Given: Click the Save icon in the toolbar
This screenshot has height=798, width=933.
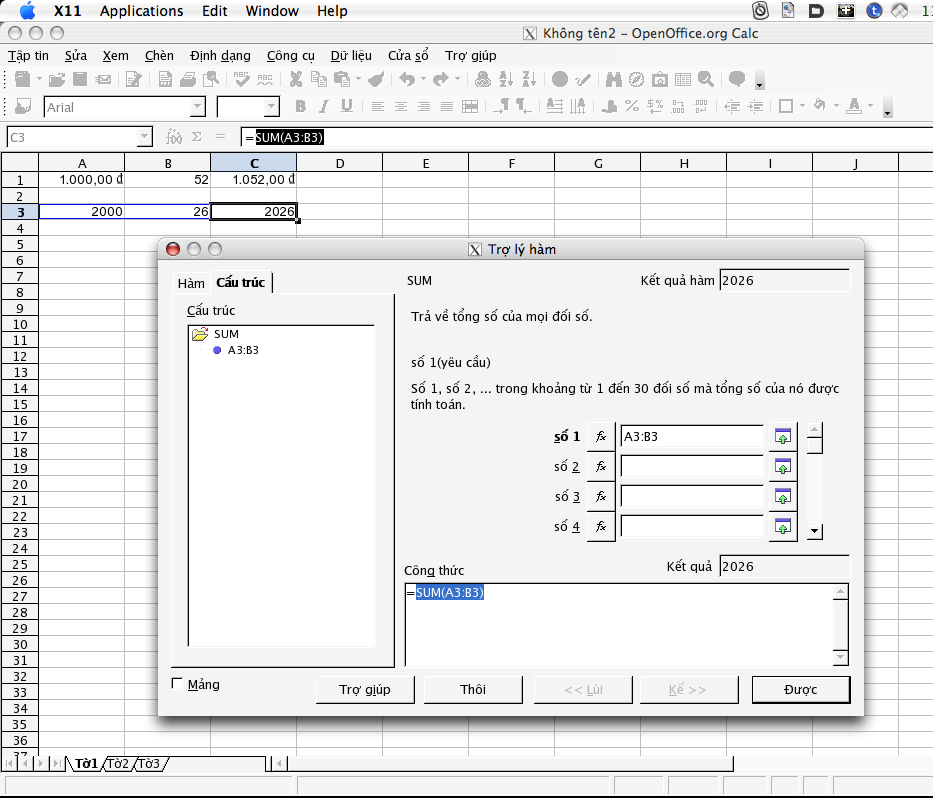Looking at the screenshot, I should point(80,79).
